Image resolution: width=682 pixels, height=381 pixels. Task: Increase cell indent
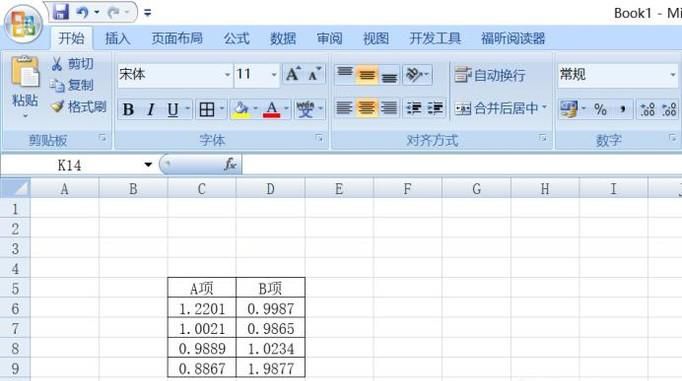click(435, 107)
